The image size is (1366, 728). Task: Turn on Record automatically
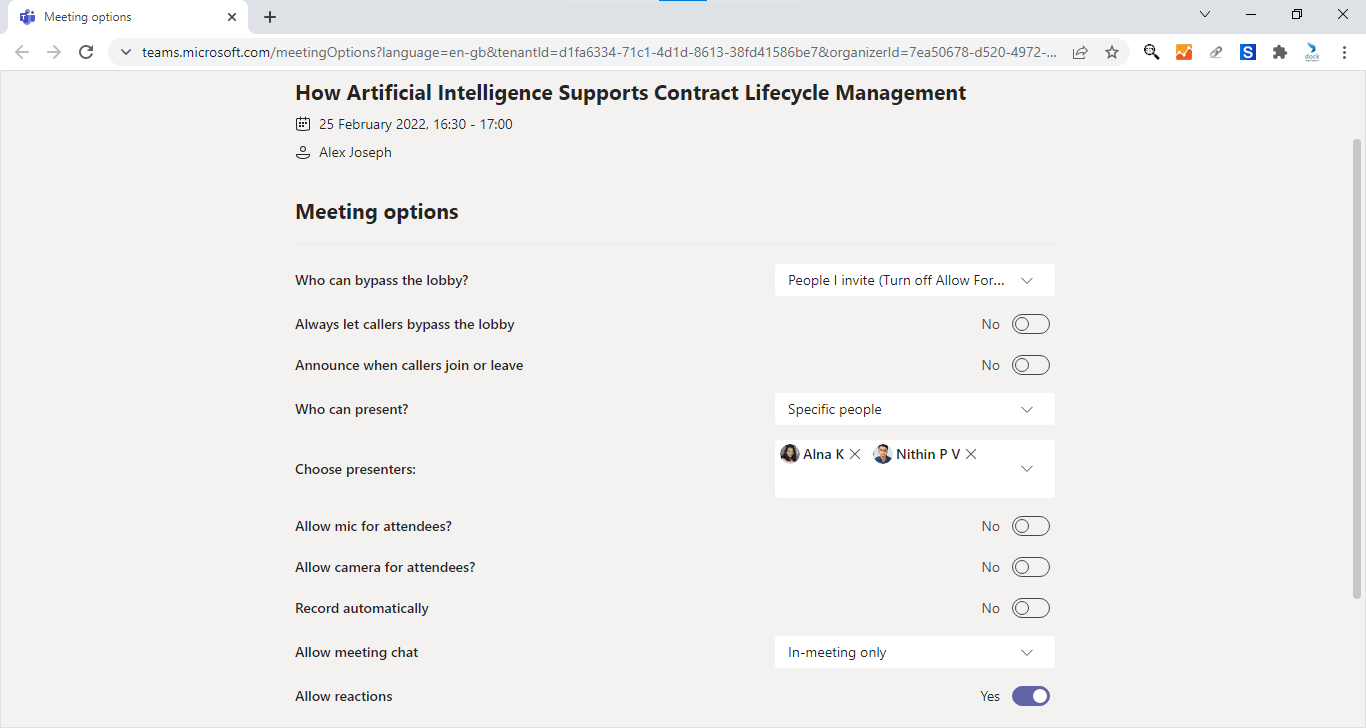coord(1031,607)
